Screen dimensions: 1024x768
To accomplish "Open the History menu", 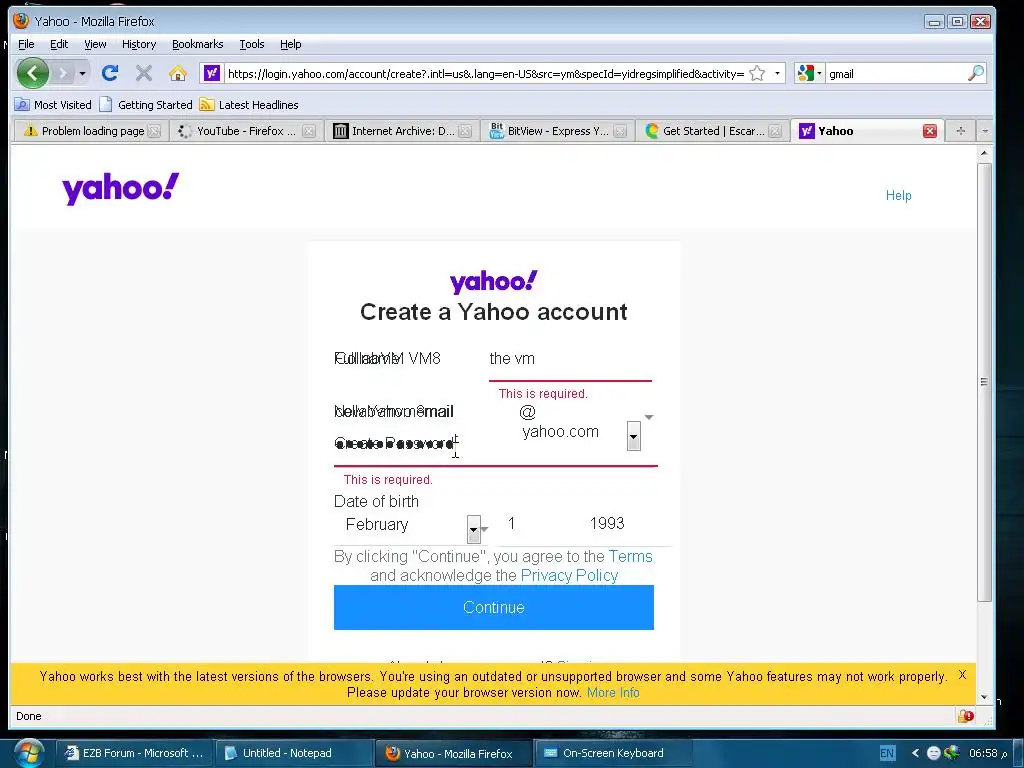I will coord(138,44).
